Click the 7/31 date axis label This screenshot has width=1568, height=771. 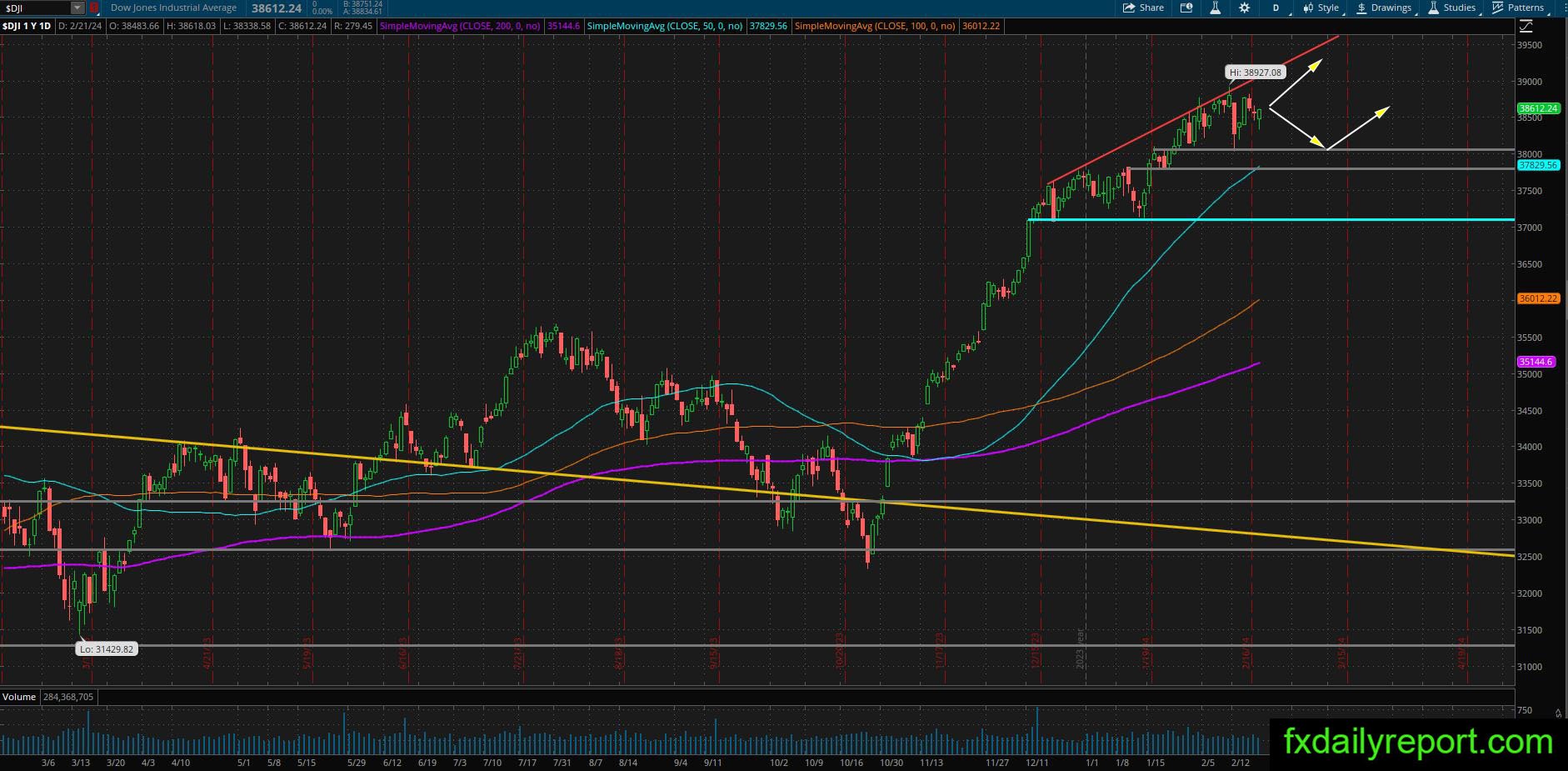pyautogui.click(x=562, y=763)
